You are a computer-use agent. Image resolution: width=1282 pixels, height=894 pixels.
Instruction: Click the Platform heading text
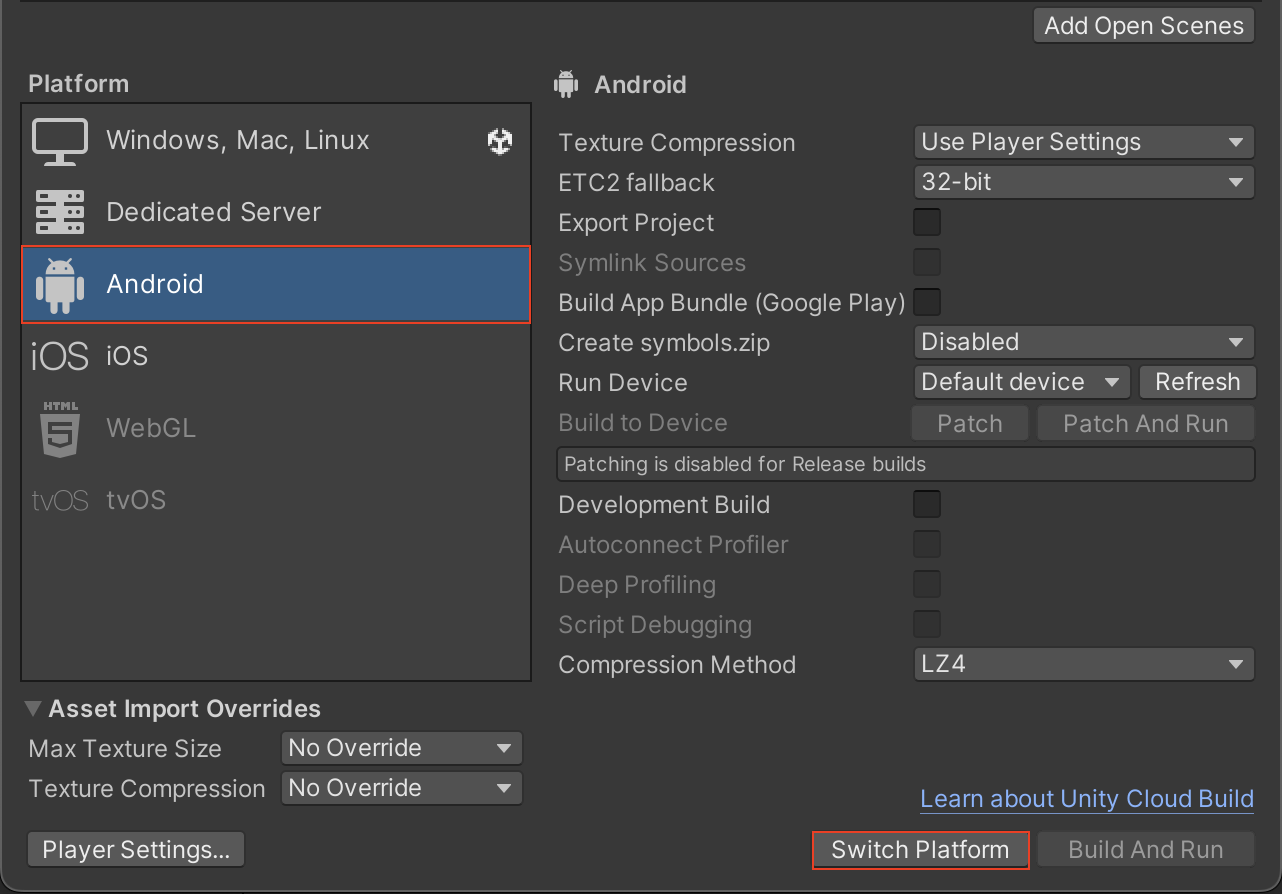[x=78, y=84]
